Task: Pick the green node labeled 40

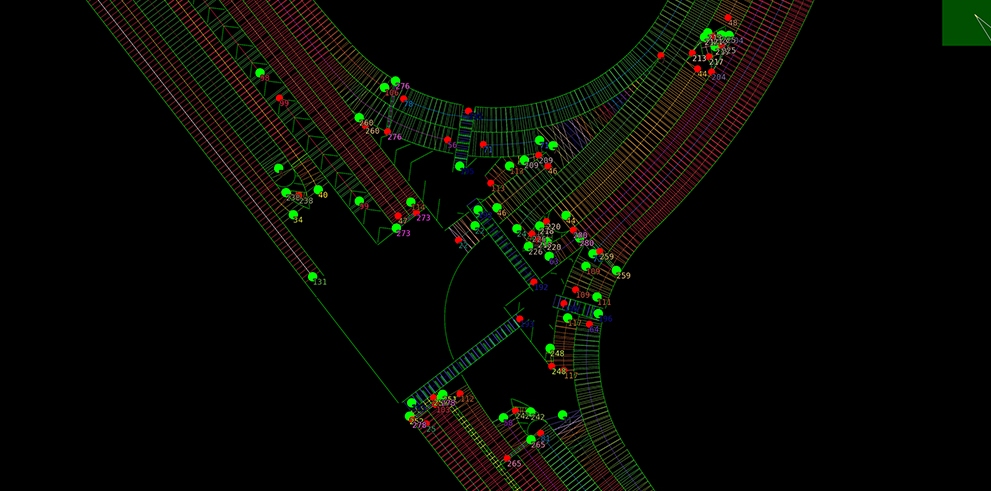Action: (318, 189)
